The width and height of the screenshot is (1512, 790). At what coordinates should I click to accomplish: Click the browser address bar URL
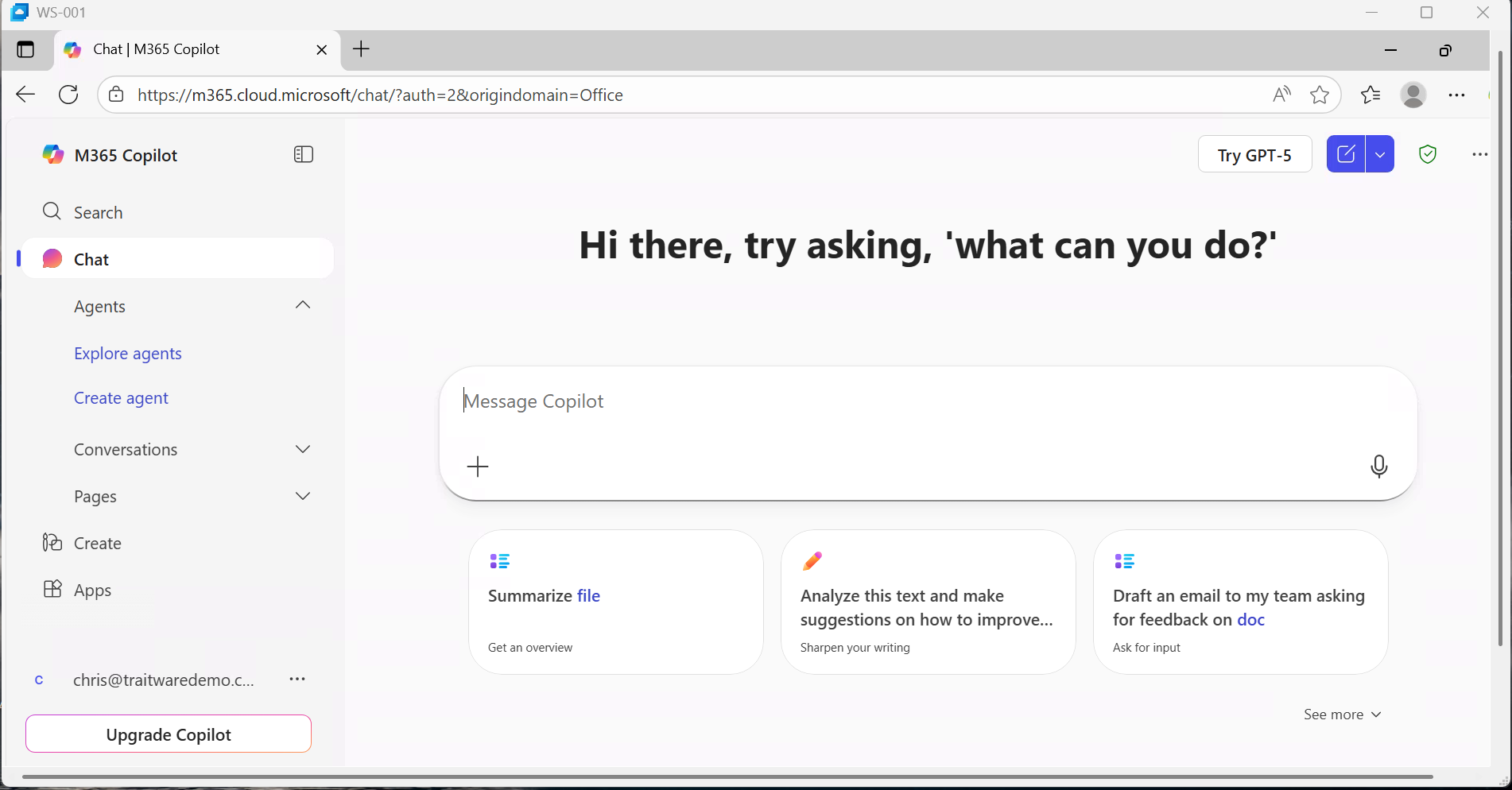click(x=380, y=95)
